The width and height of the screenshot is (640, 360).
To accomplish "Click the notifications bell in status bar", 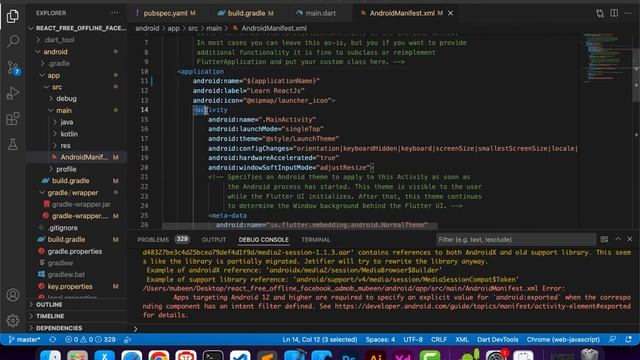I will click(629, 340).
